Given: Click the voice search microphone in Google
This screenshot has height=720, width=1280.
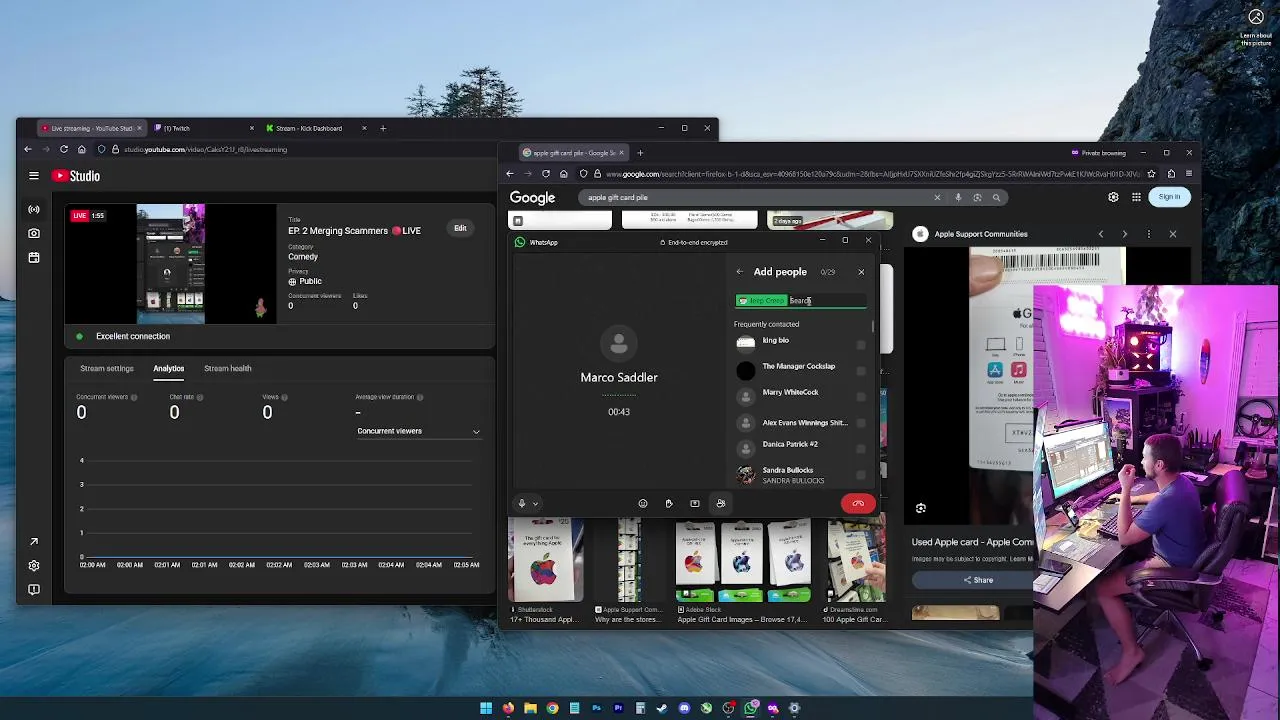Looking at the screenshot, I should pos(958,198).
